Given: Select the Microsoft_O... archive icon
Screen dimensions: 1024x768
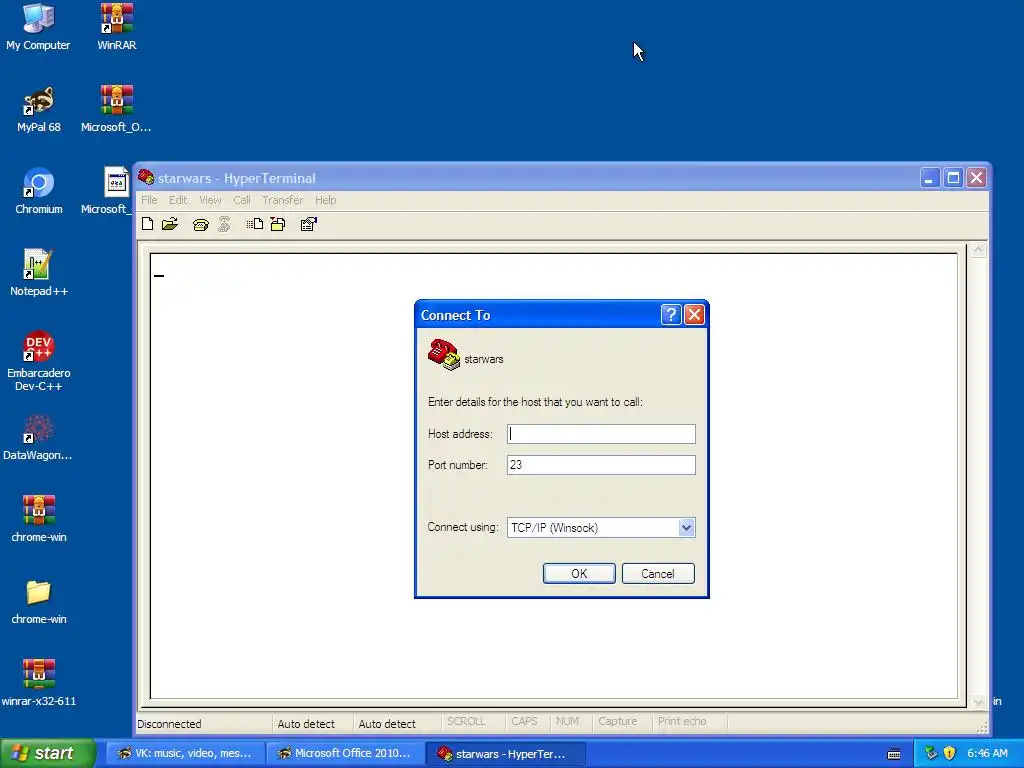Looking at the screenshot, I should [x=116, y=109].
